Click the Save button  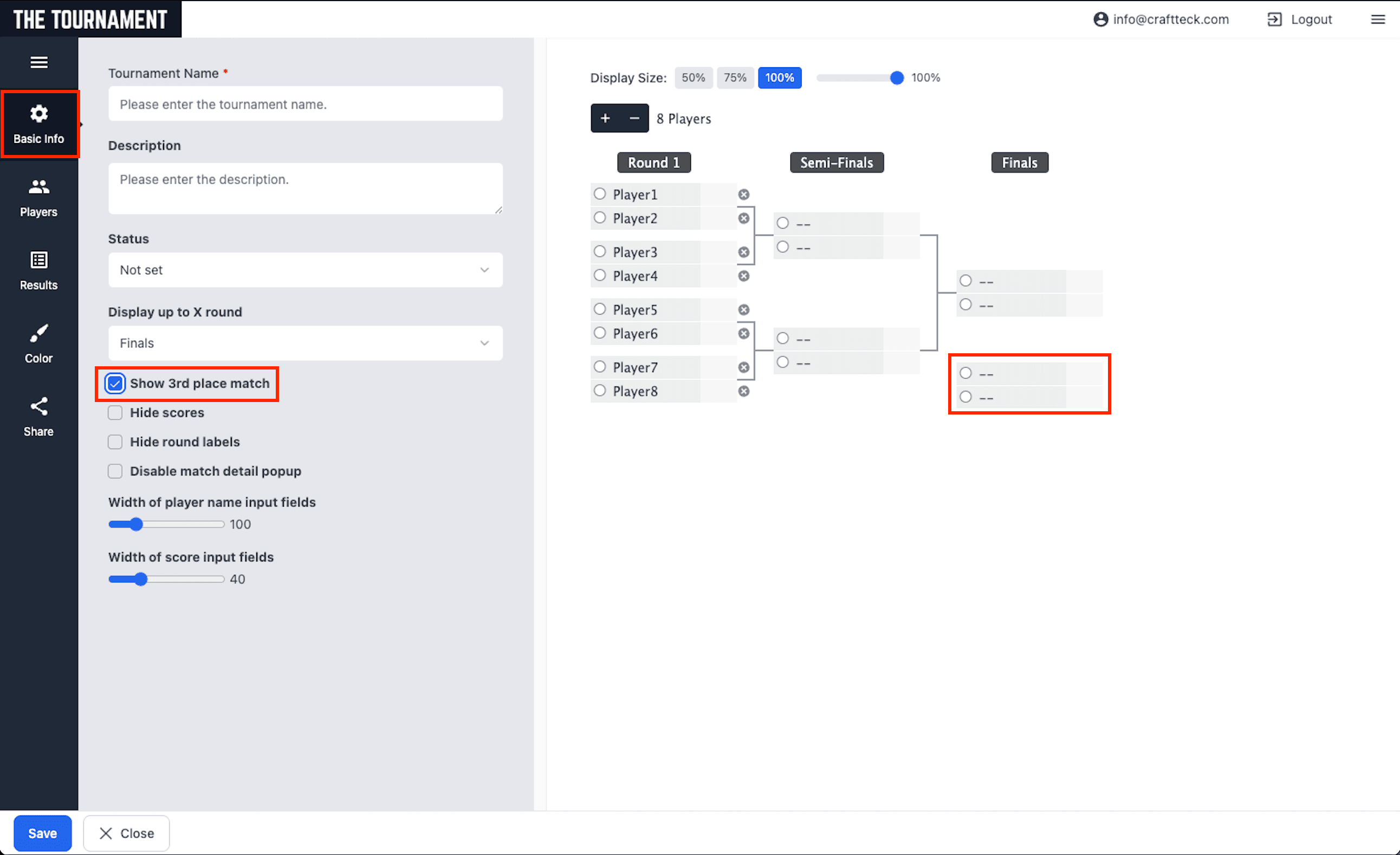coord(43,833)
